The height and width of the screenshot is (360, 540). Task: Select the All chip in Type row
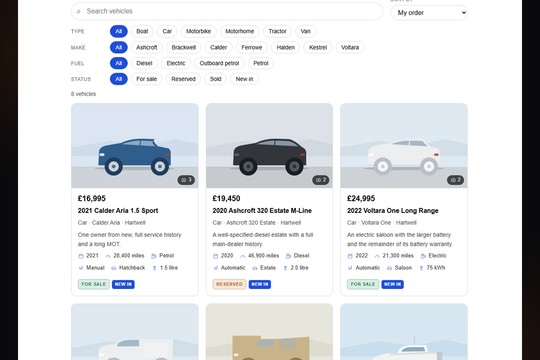[118, 31]
